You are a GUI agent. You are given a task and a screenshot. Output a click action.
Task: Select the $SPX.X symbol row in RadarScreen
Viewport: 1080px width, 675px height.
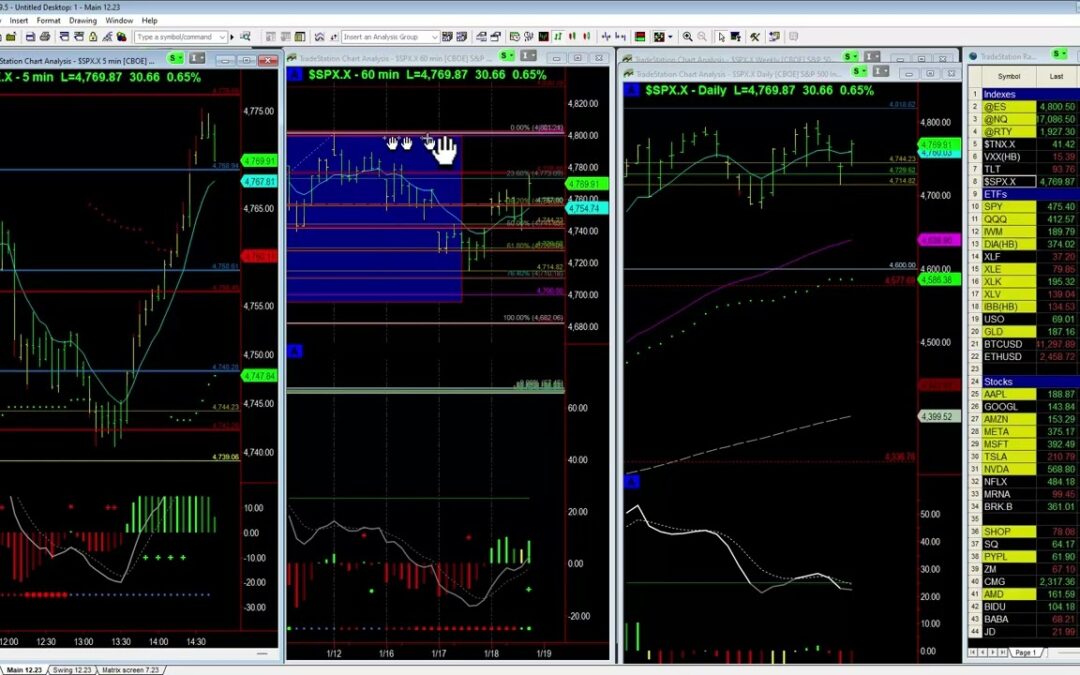tap(1023, 182)
